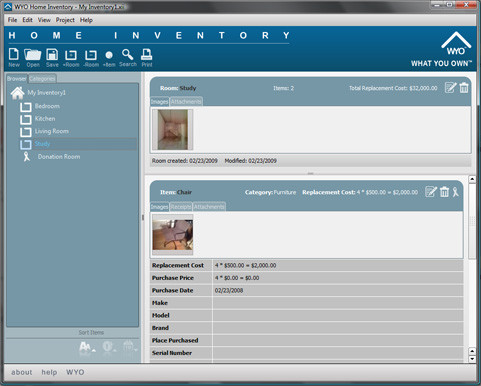
Task: Switch to the Browser tab
Action: [x=17, y=79]
